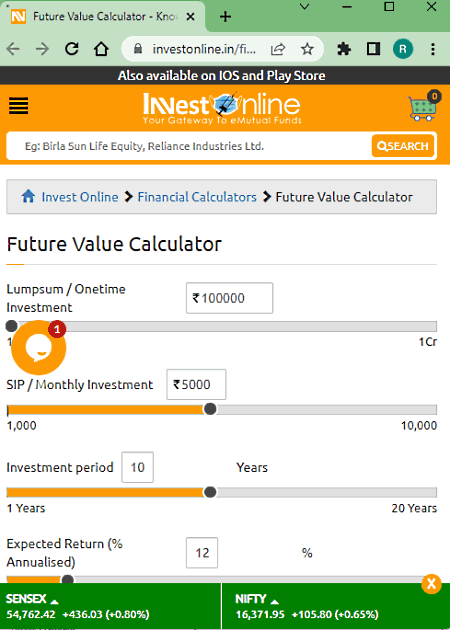Screen dimensions: 450x630
Task: Open Chrome extensions puzzle icon
Action: [344, 49]
